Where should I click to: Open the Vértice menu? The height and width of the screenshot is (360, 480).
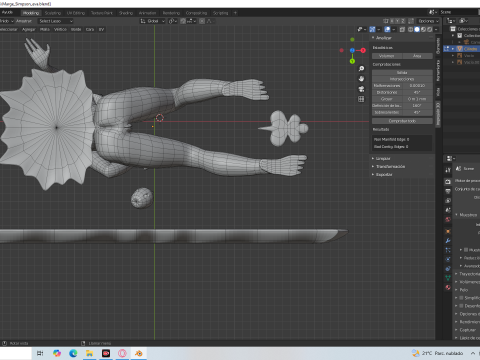(60, 29)
